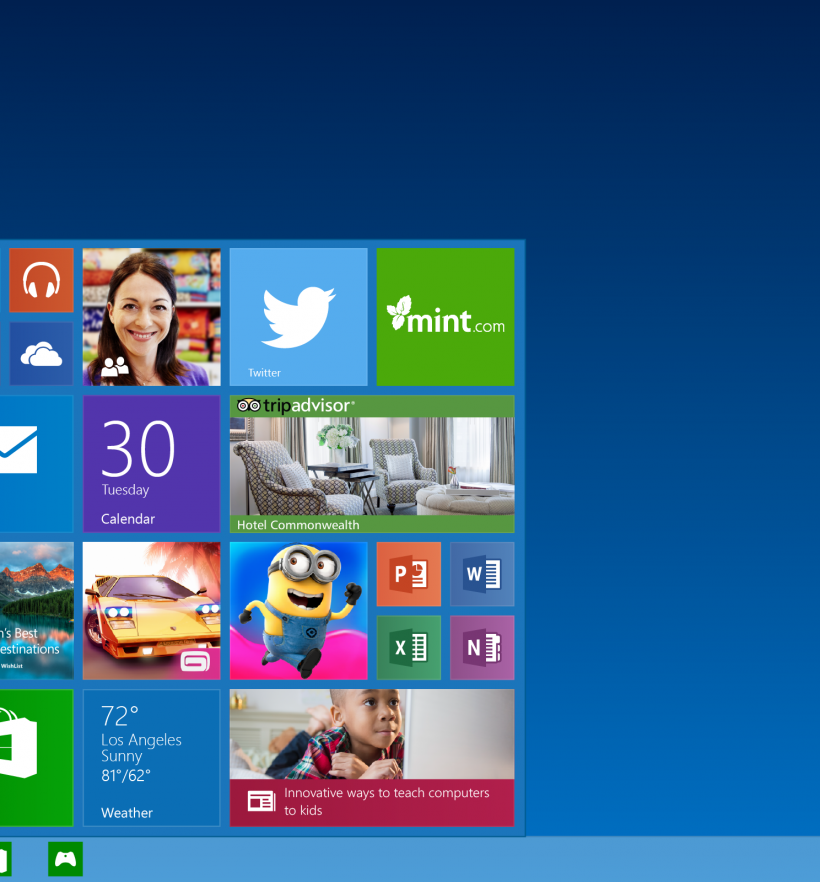Open PowerPoint from the Office tiles
820x882 pixels.
[408, 574]
